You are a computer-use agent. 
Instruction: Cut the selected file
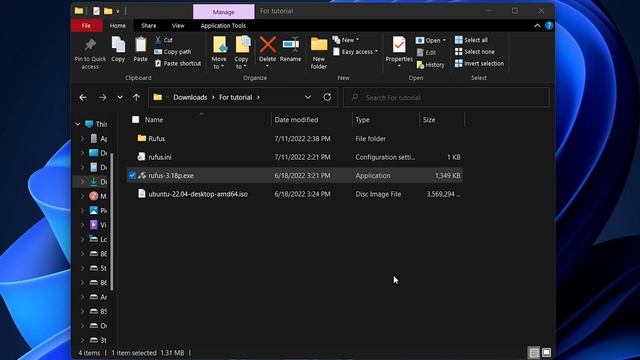[164, 40]
